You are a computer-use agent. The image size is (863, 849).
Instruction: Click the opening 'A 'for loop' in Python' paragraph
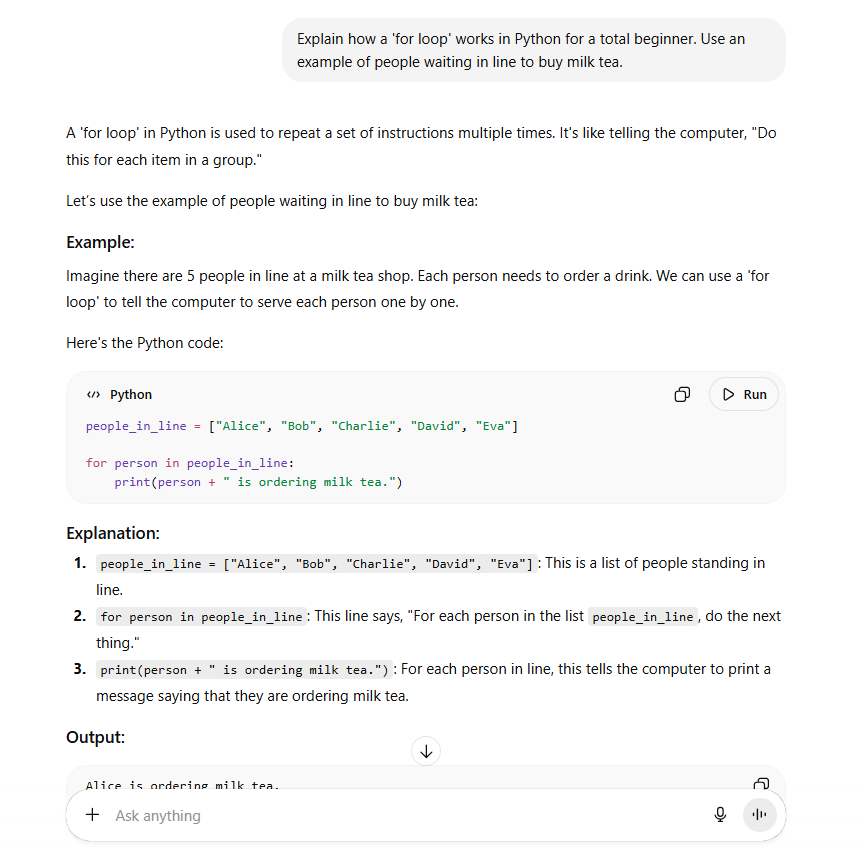421,146
